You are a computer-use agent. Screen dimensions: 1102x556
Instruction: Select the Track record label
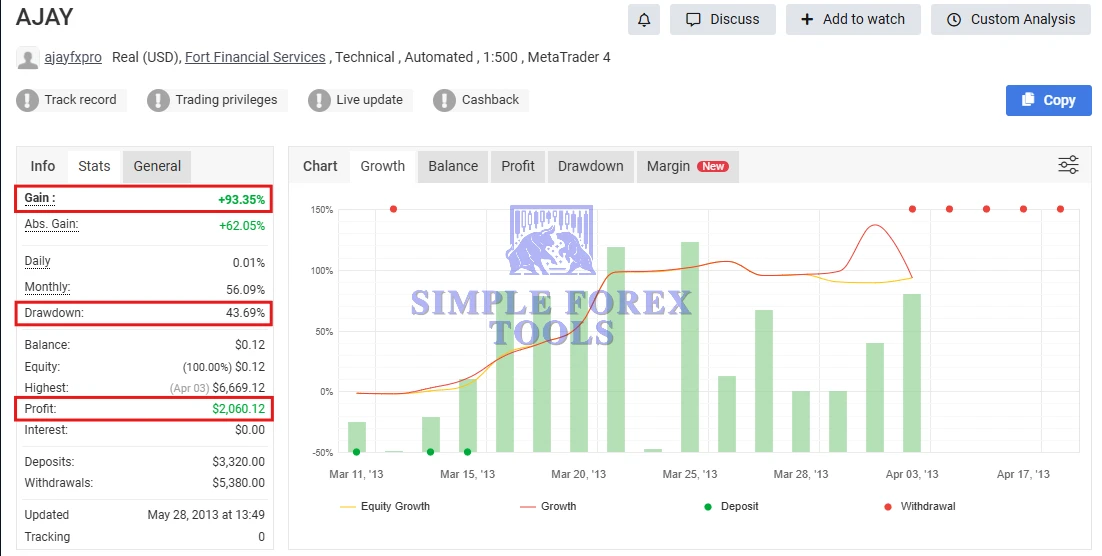point(80,100)
